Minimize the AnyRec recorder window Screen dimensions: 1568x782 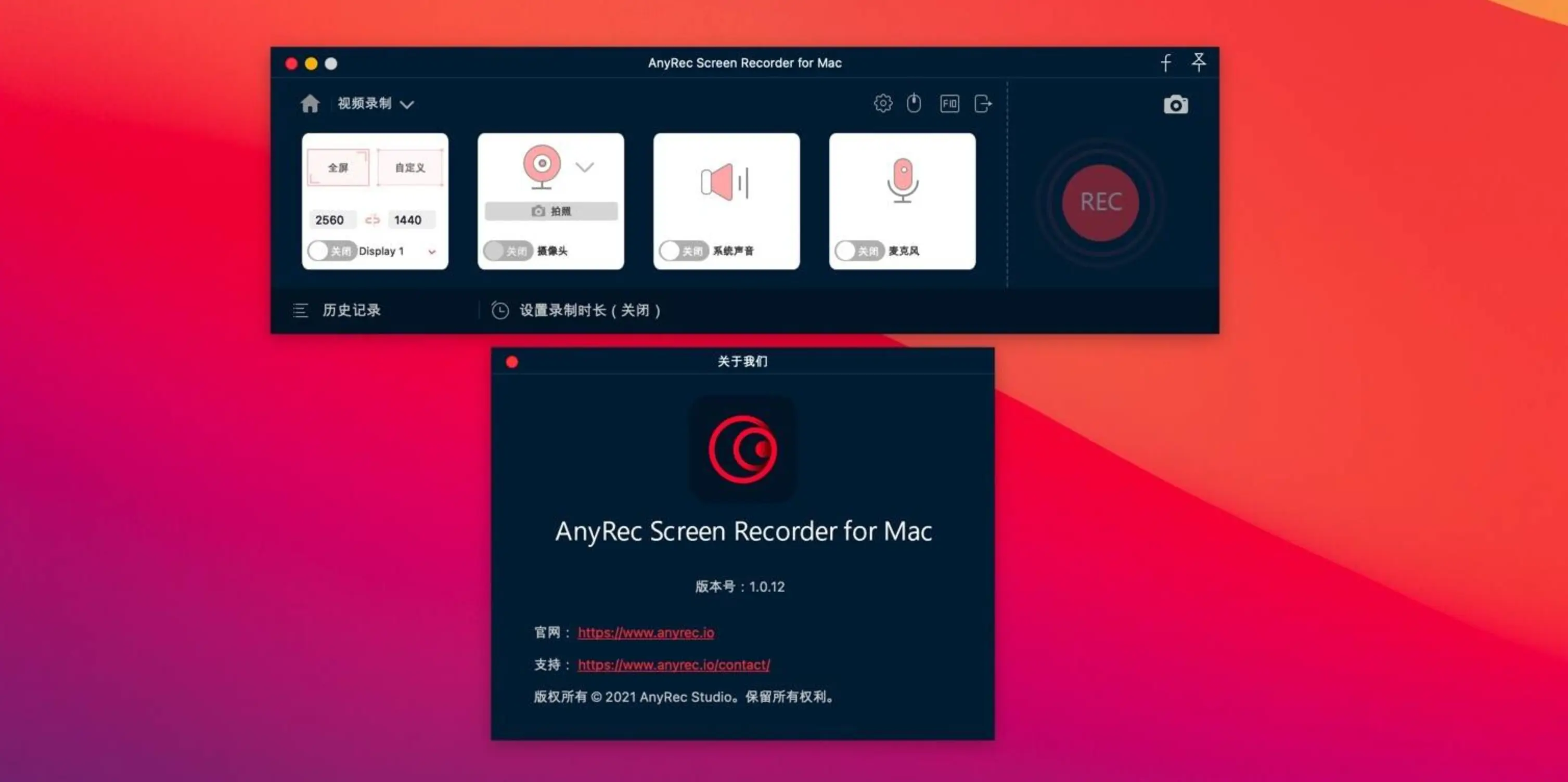click(311, 63)
